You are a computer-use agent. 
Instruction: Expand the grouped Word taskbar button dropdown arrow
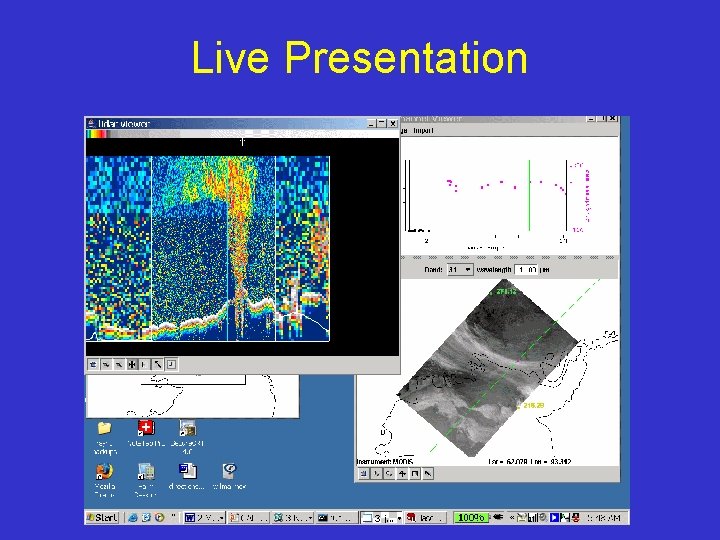[x=221, y=518]
